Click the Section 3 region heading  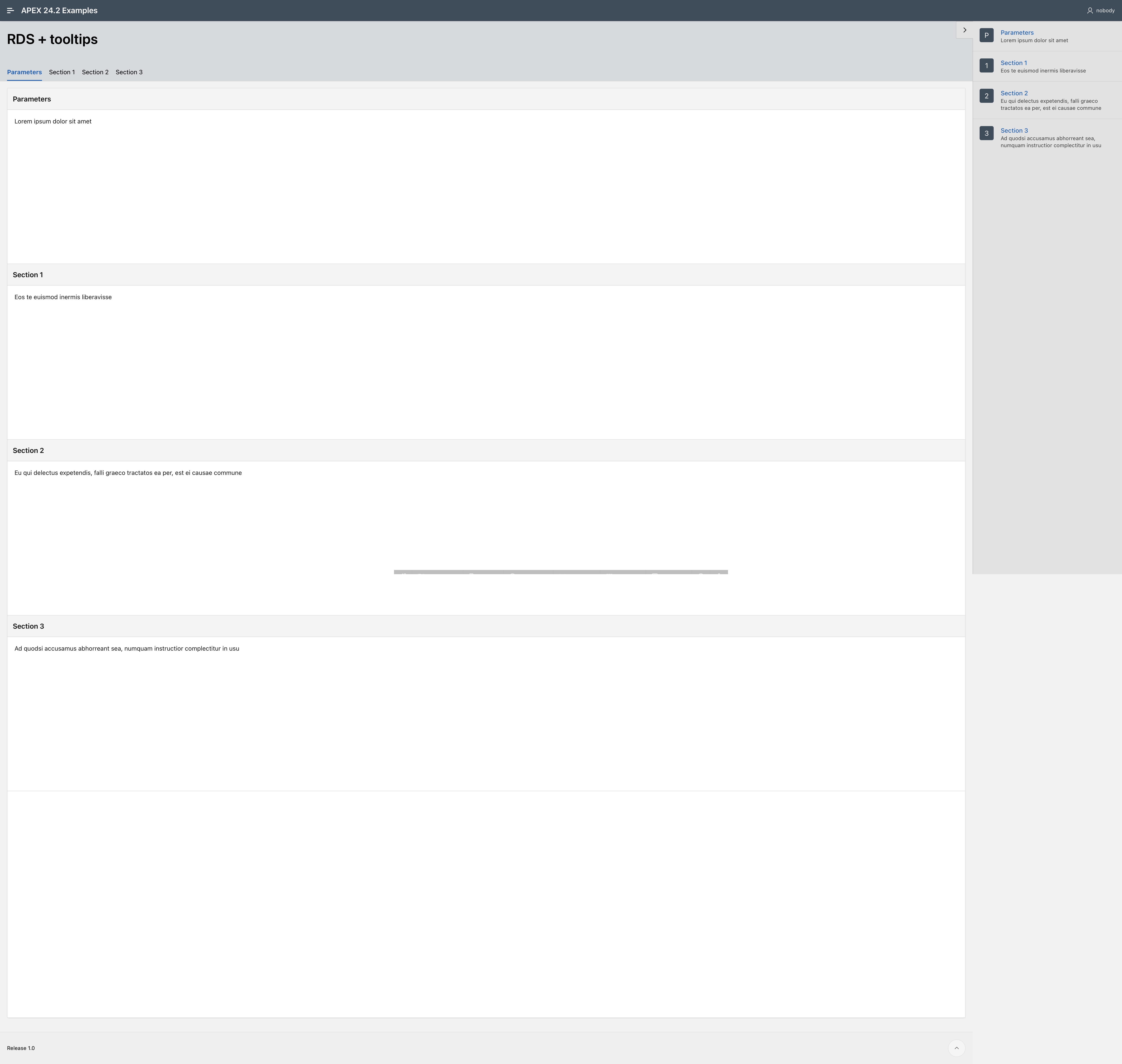point(28,627)
